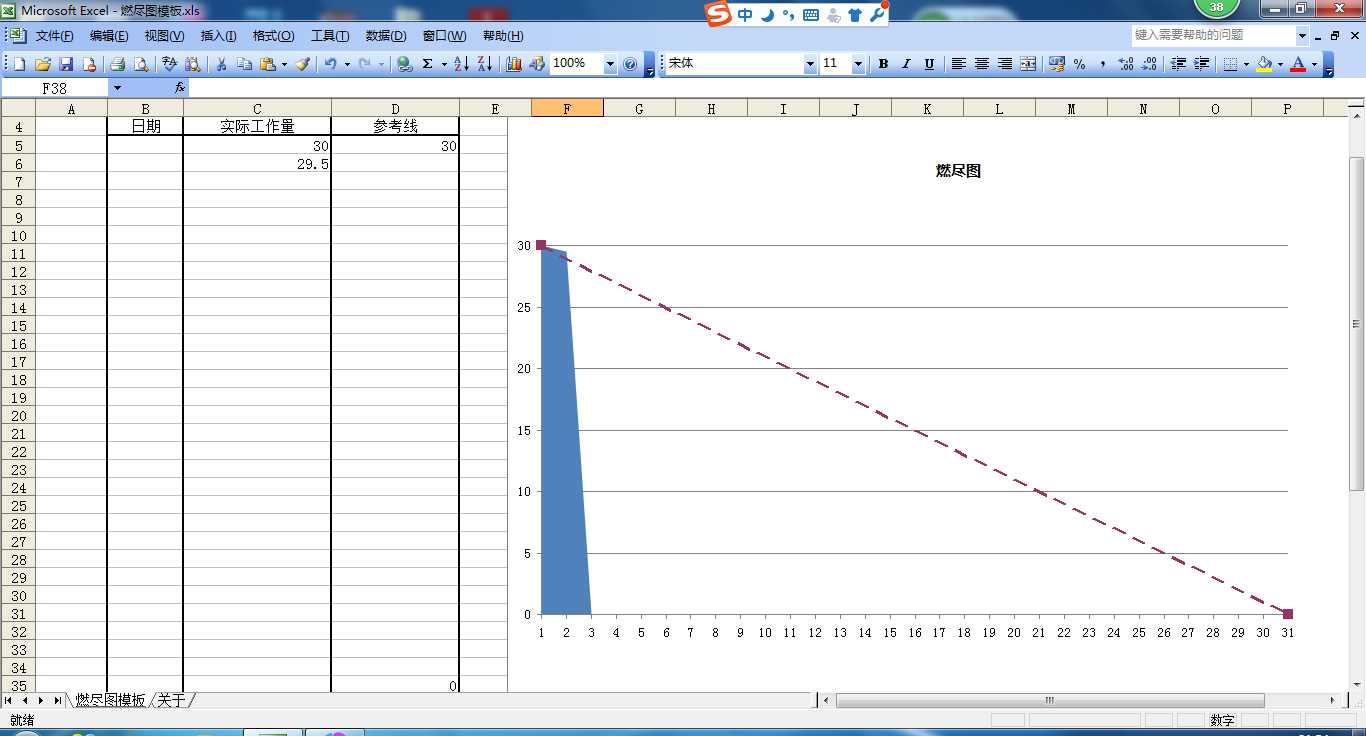Open Excel Help question mark icon

click(630, 64)
